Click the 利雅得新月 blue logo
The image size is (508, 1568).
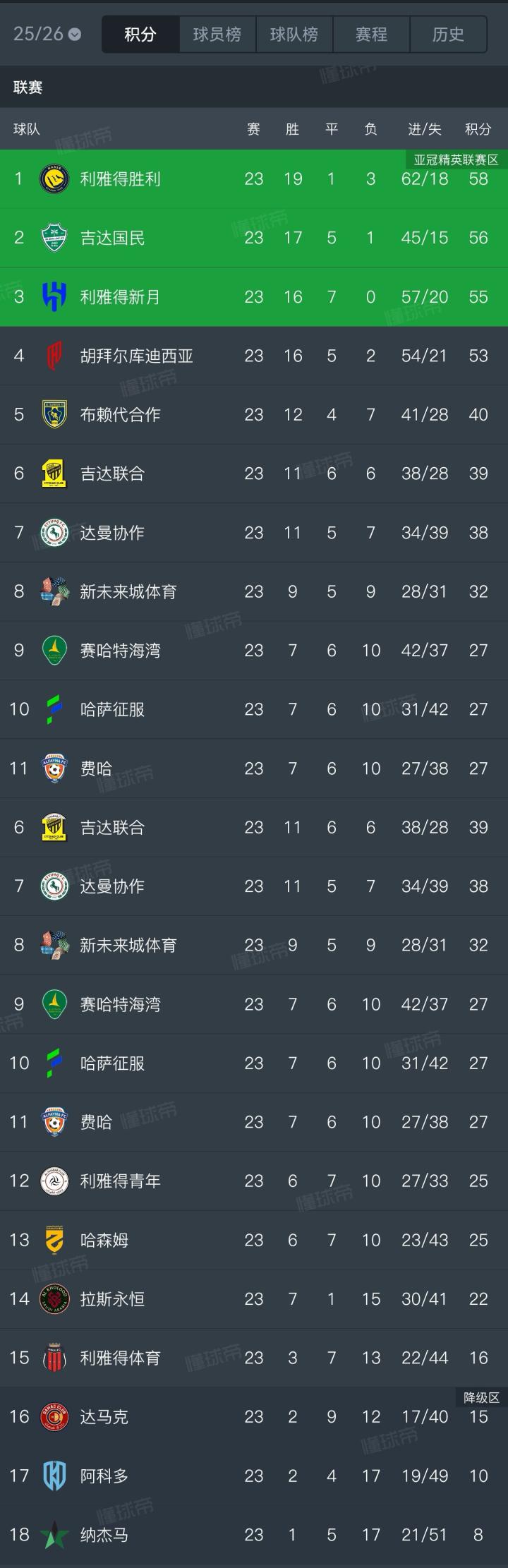pyautogui.click(x=54, y=296)
